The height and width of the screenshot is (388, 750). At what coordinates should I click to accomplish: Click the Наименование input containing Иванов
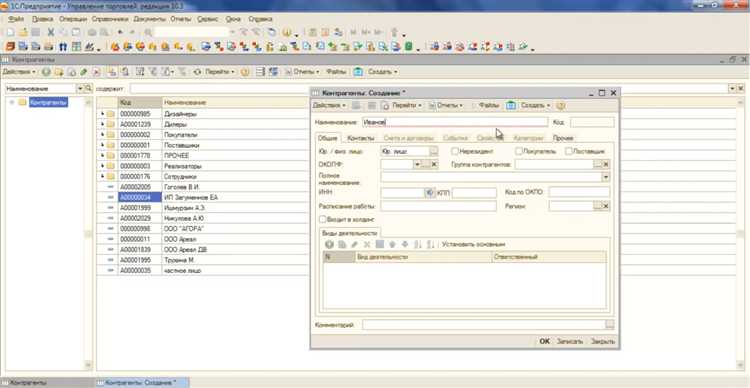coord(454,122)
